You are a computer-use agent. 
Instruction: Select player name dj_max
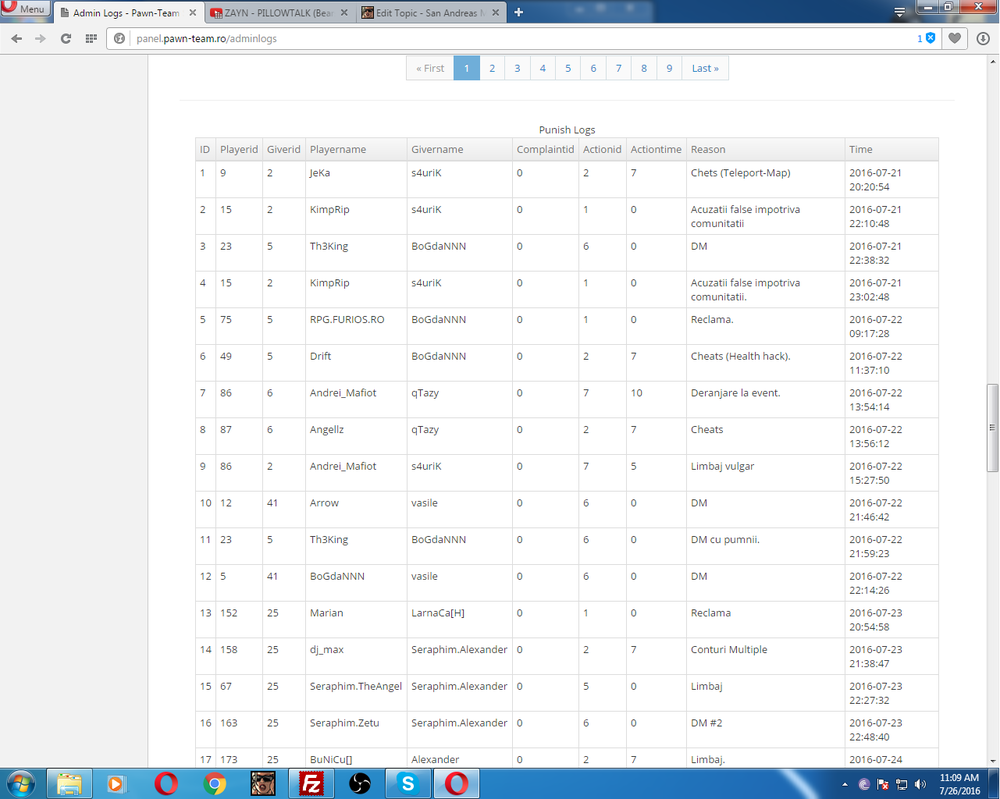pos(327,650)
